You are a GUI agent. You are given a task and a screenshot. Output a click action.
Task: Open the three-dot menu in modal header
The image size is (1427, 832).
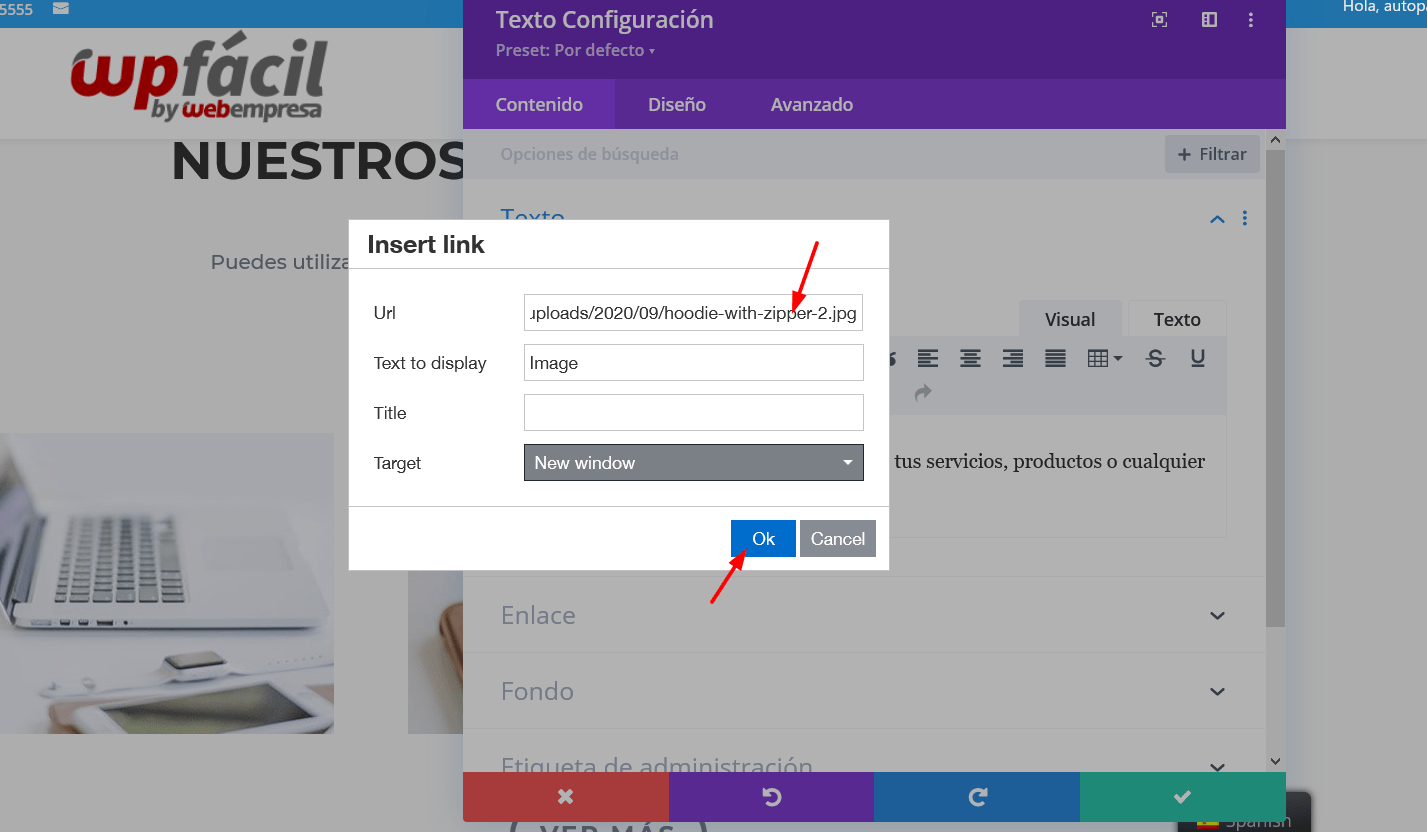click(x=1251, y=20)
